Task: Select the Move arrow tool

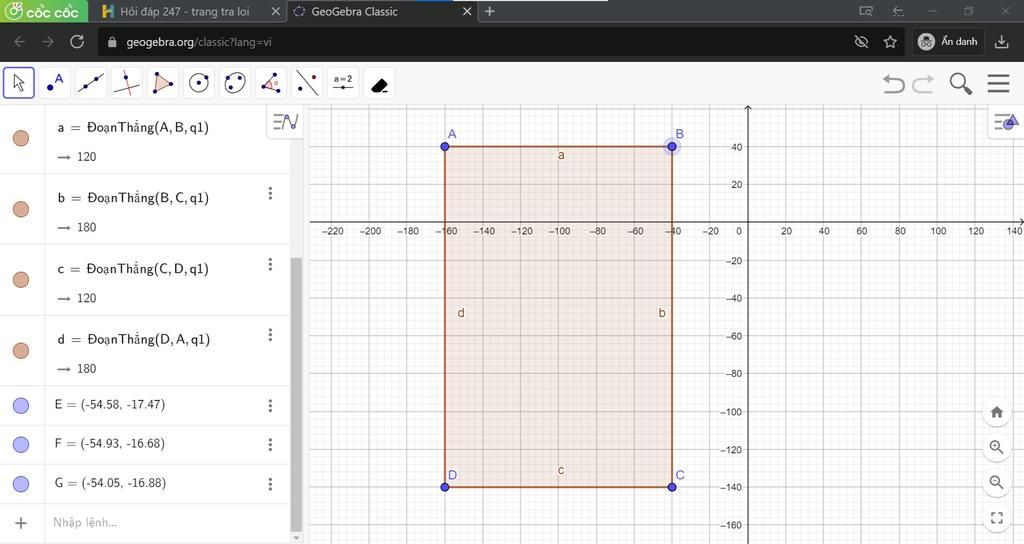Action: (19, 83)
